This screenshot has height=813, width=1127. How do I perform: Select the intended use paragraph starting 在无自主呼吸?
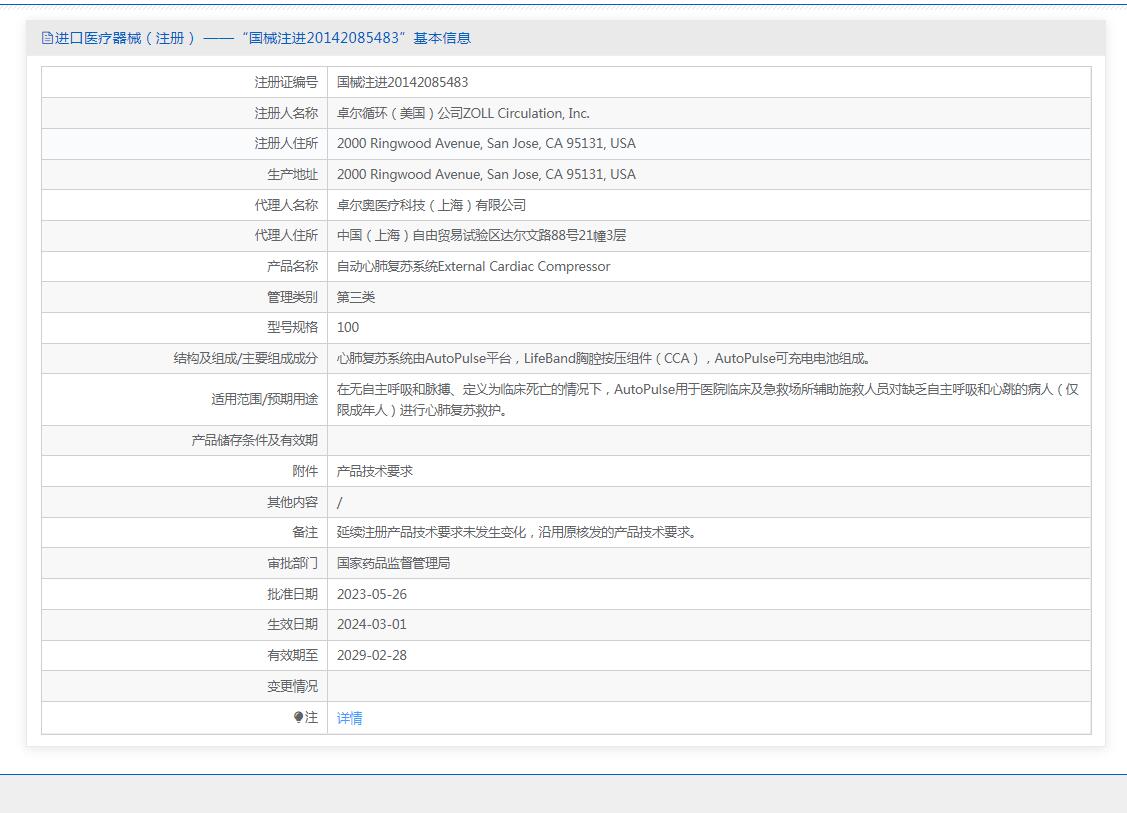[708, 400]
